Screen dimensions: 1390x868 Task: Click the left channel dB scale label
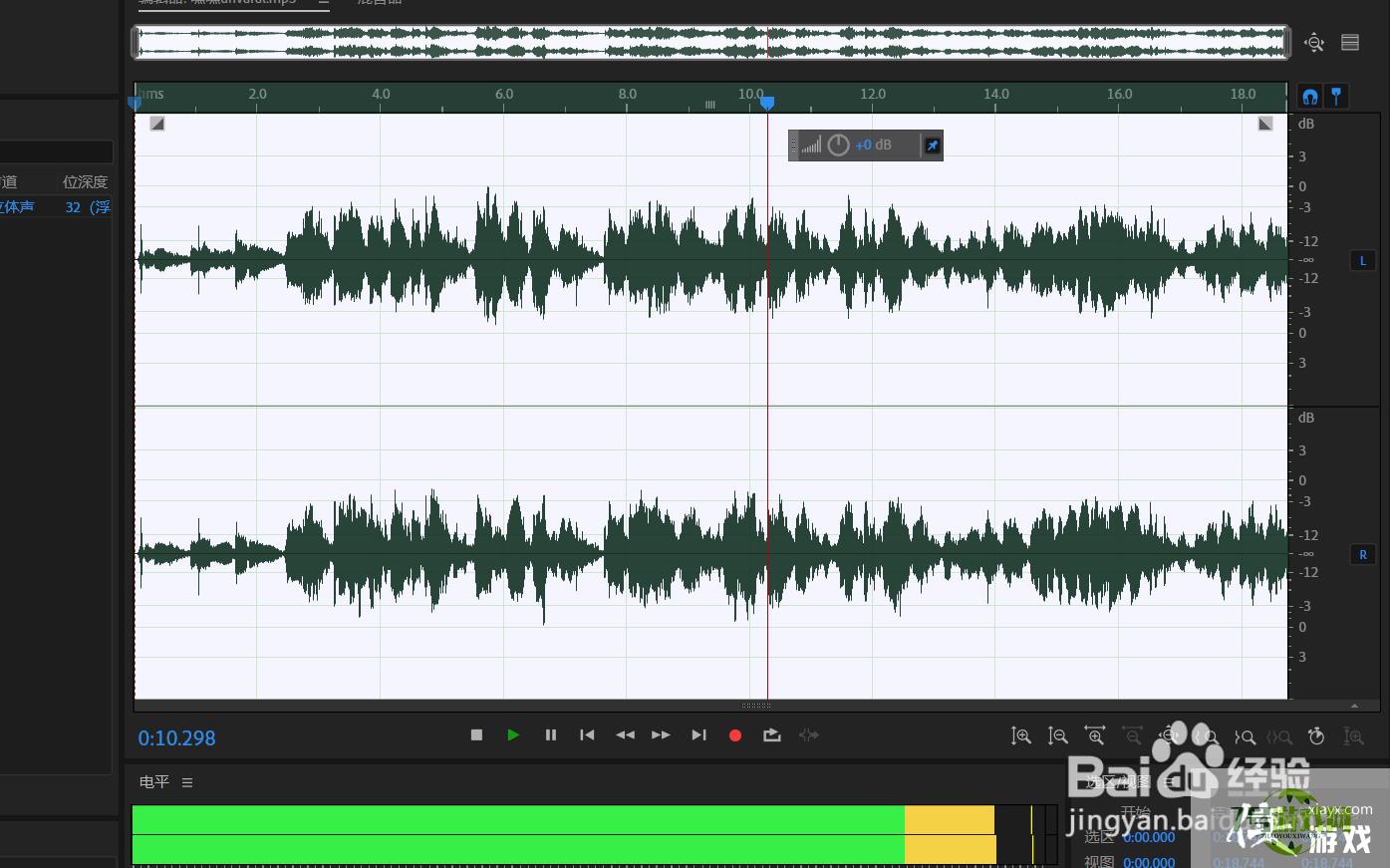click(1306, 124)
